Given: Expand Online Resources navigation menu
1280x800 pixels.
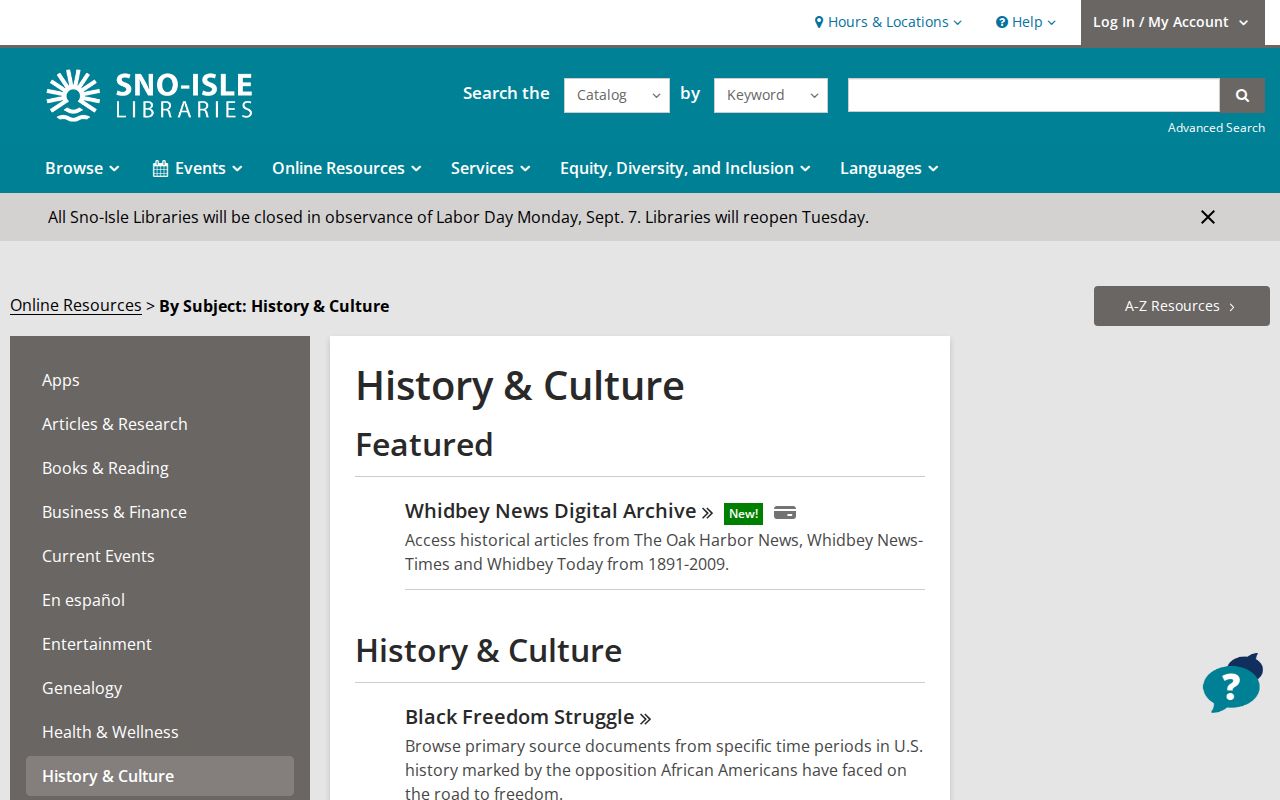Looking at the screenshot, I should point(347,168).
